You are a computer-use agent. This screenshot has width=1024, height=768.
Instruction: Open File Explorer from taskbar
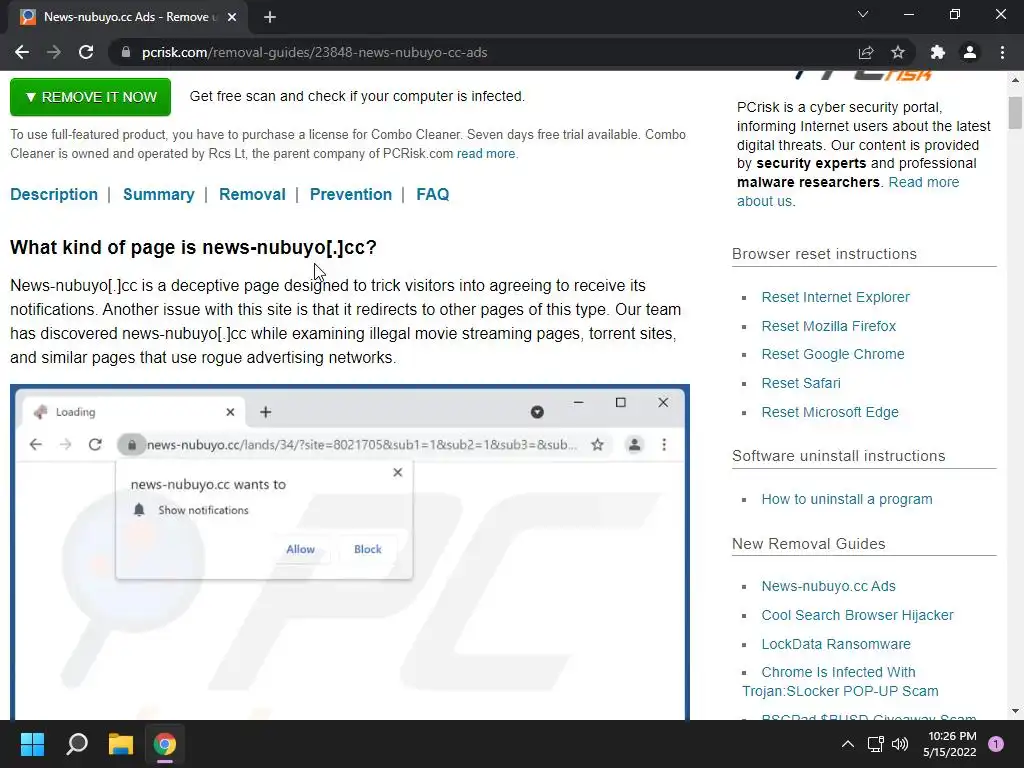(x=121, y=744)
